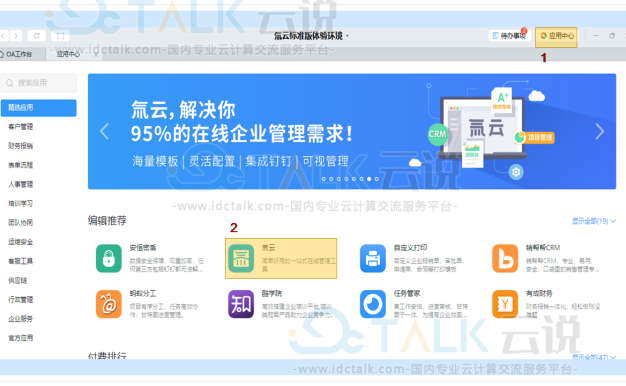626x386 pixels.
Task: Click the fullscreen expand icon in toolbar
Action: pyautogui.click(x=60, y=36)
